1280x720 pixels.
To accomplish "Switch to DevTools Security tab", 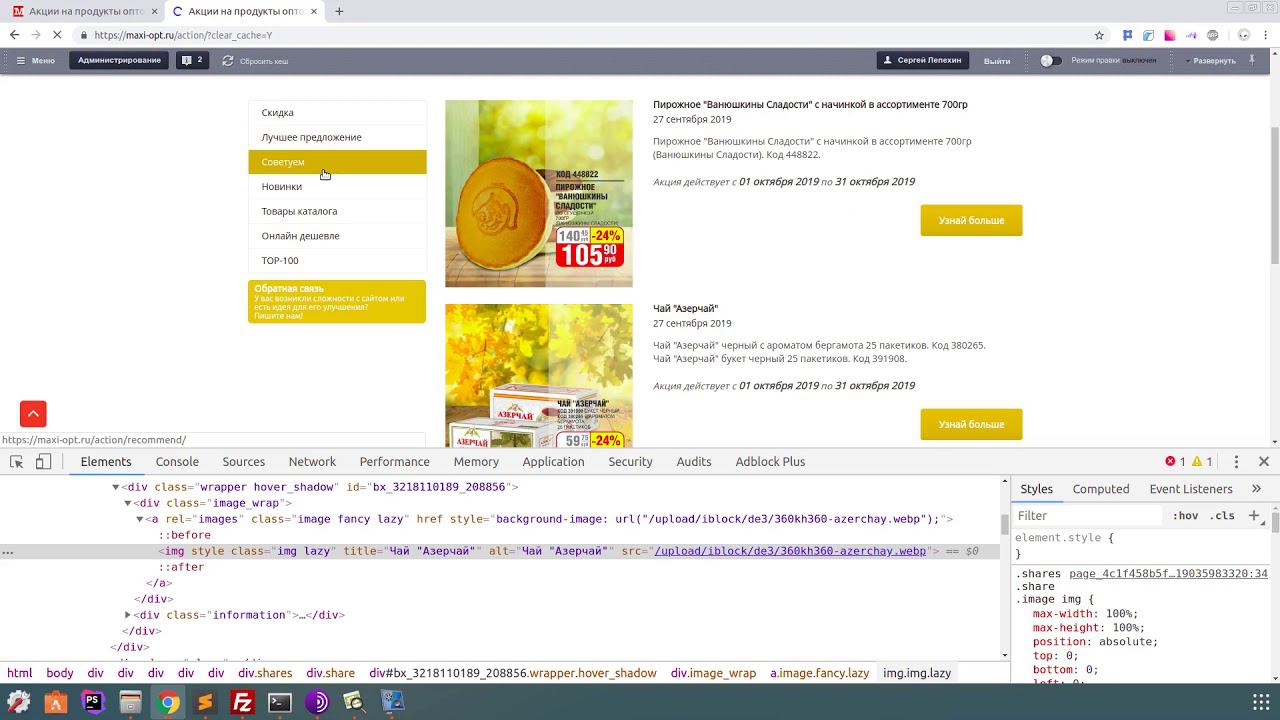I will 630,461.
